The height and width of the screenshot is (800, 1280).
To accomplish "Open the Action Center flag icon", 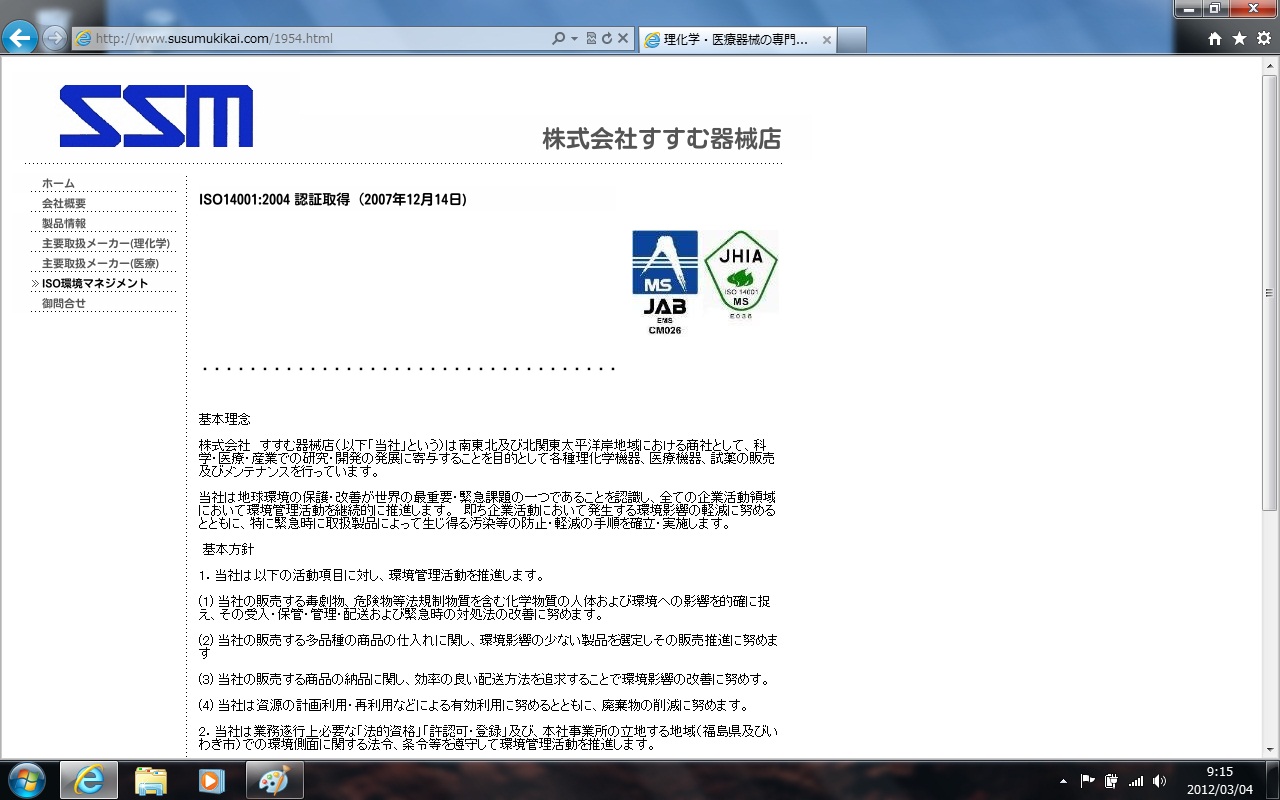I will coord(1087,781).
